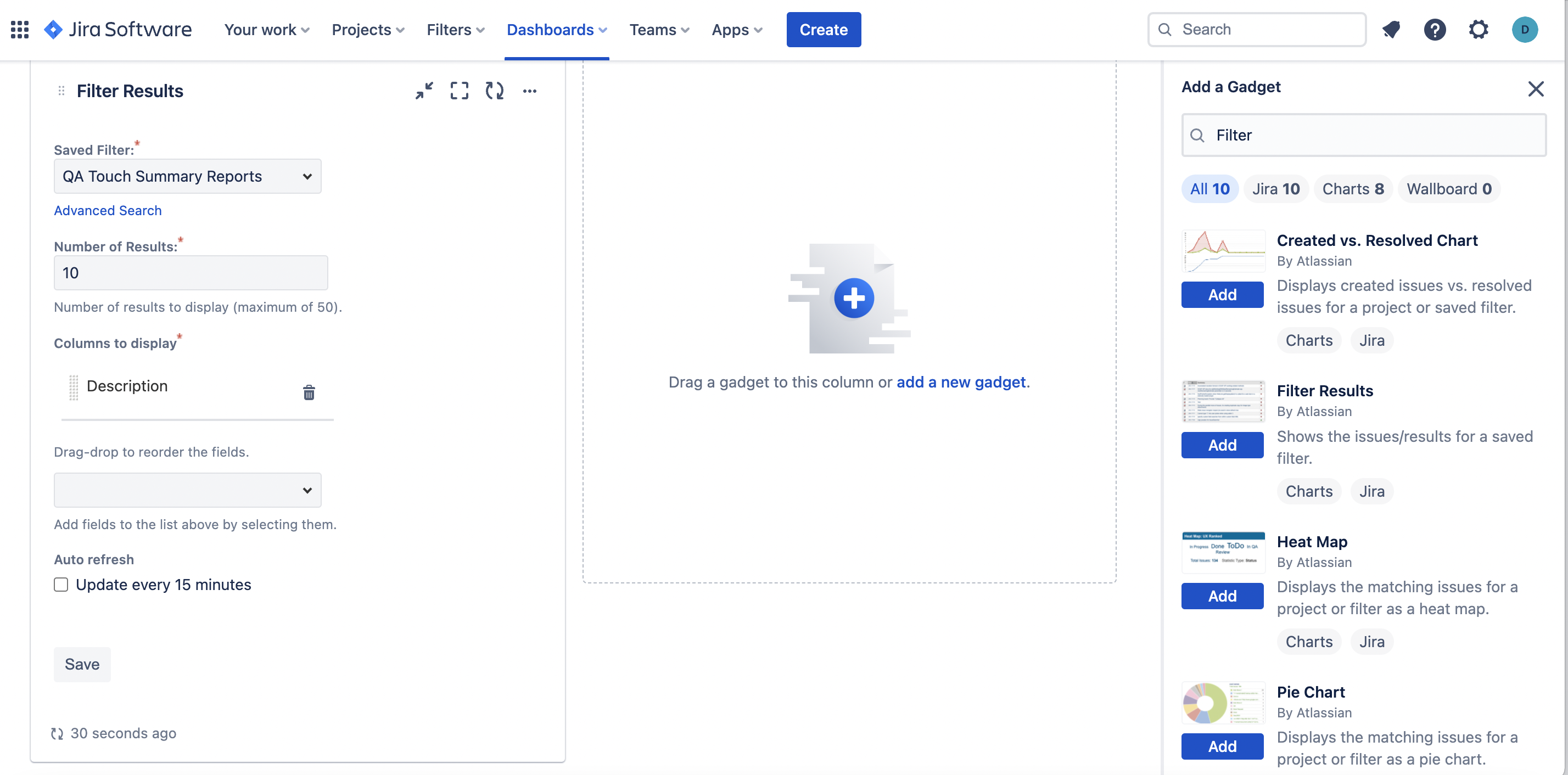Click the Charts tag under Filter Results
The width and height of the screenshot is (1568, 775).
tap(1309, 492)
